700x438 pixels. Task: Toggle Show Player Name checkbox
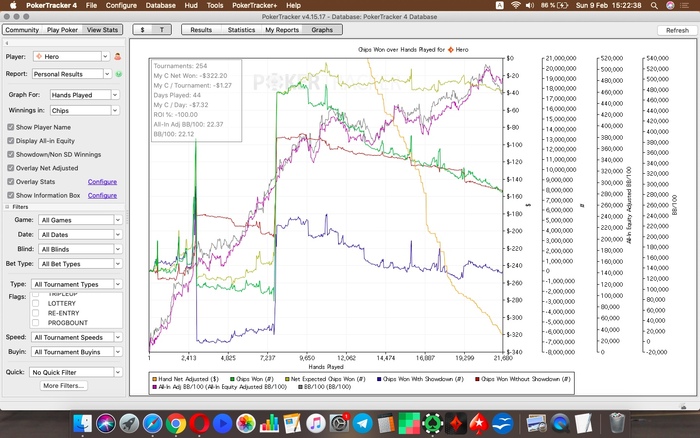11,127
